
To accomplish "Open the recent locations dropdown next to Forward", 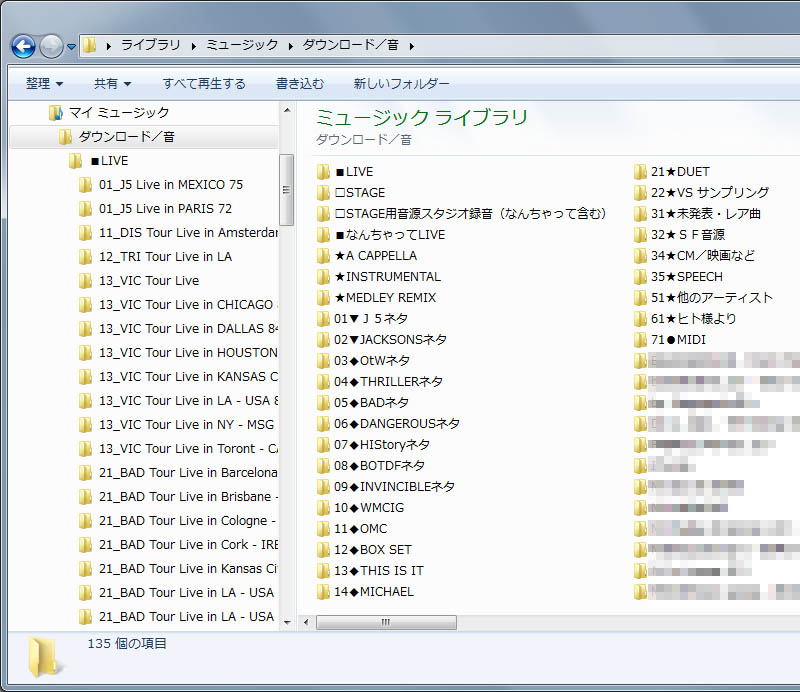I will (71, 47).
